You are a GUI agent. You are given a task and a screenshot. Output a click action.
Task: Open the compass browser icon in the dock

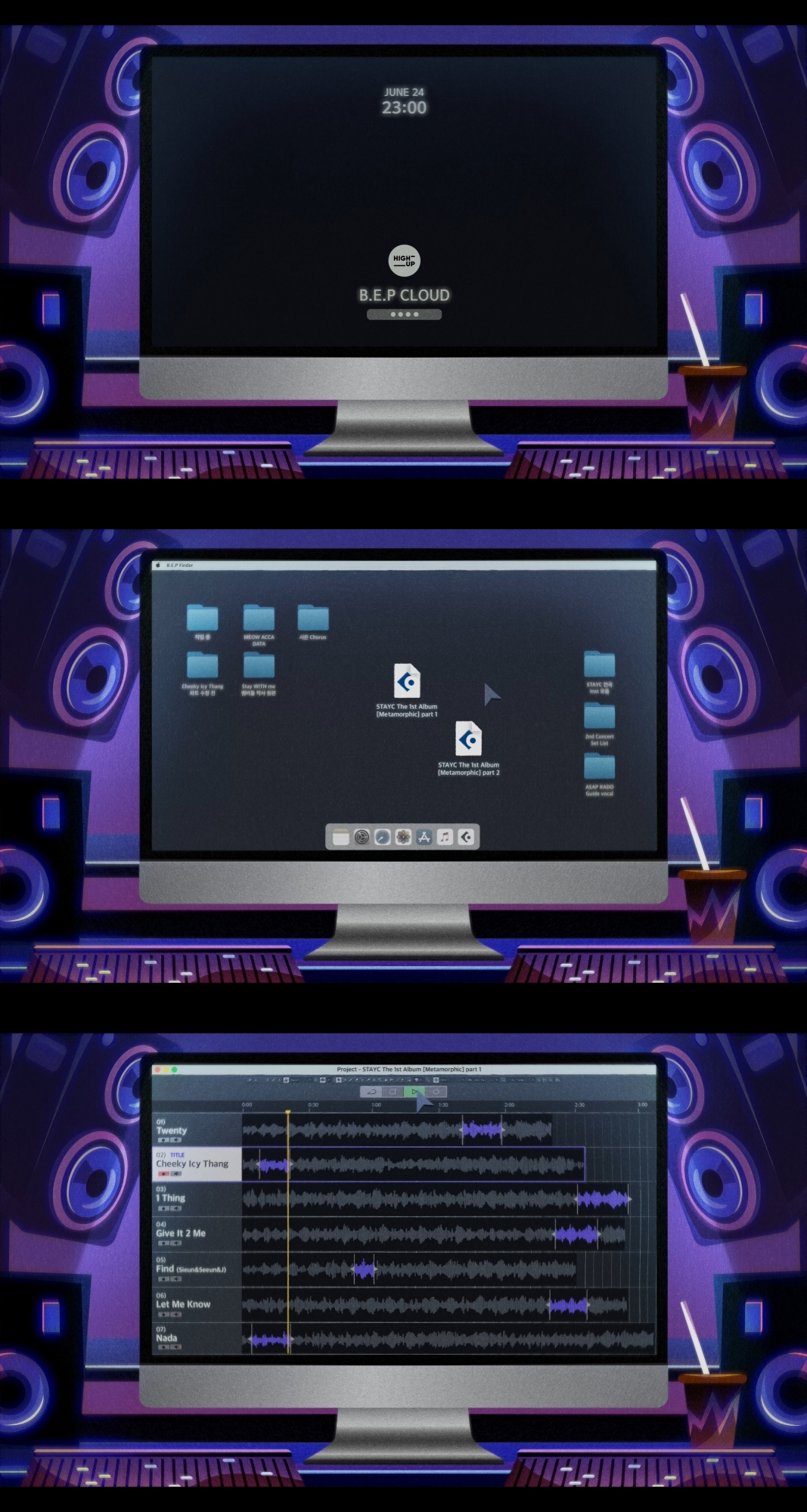coord(383,837)
